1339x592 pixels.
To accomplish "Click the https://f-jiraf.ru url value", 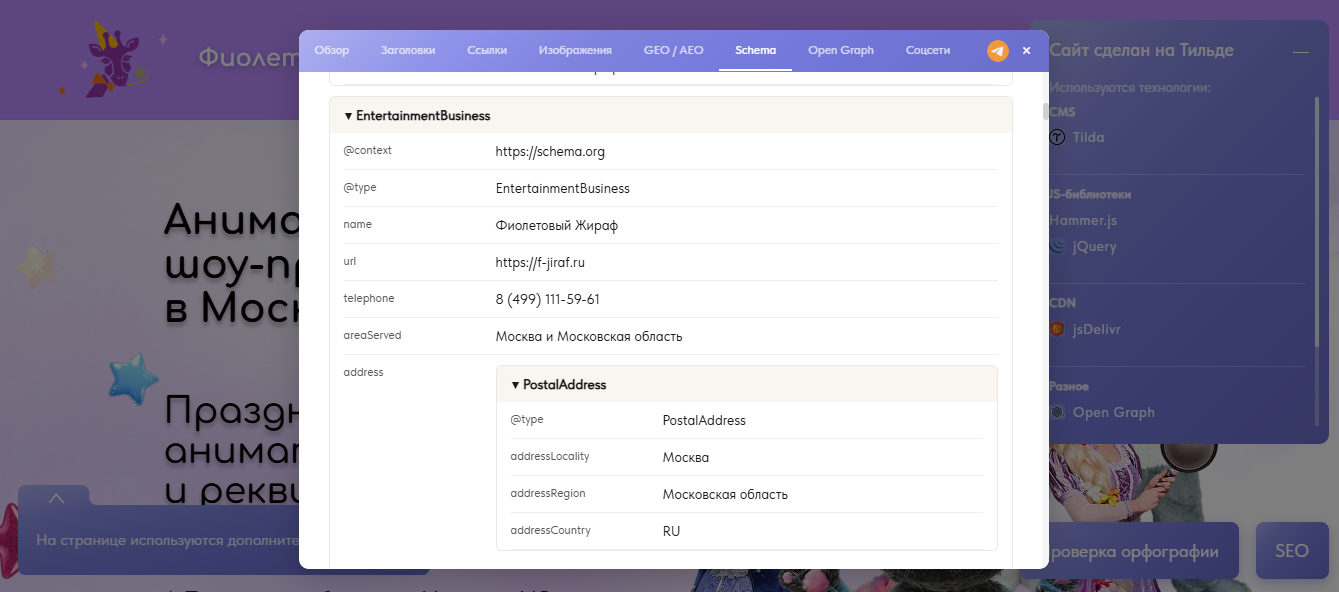I will click(x=540, y=263).
